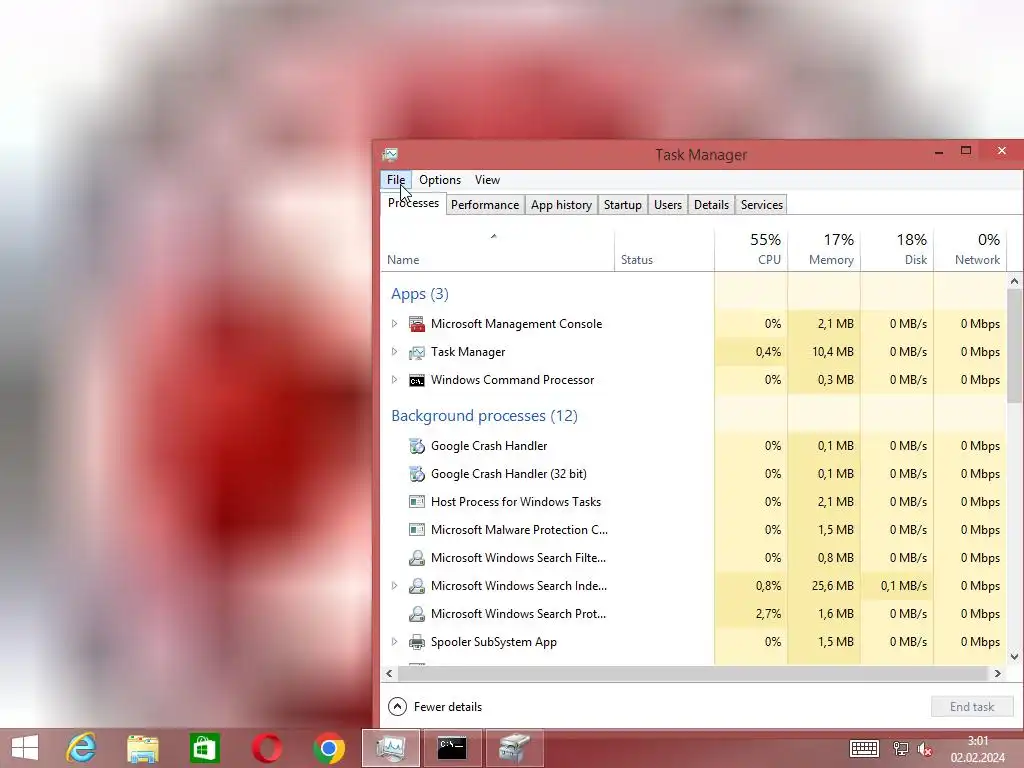Screen dimensions: 1024x768
Task: Expand the Spooler SubSystem App row
Action: point(394,642)
